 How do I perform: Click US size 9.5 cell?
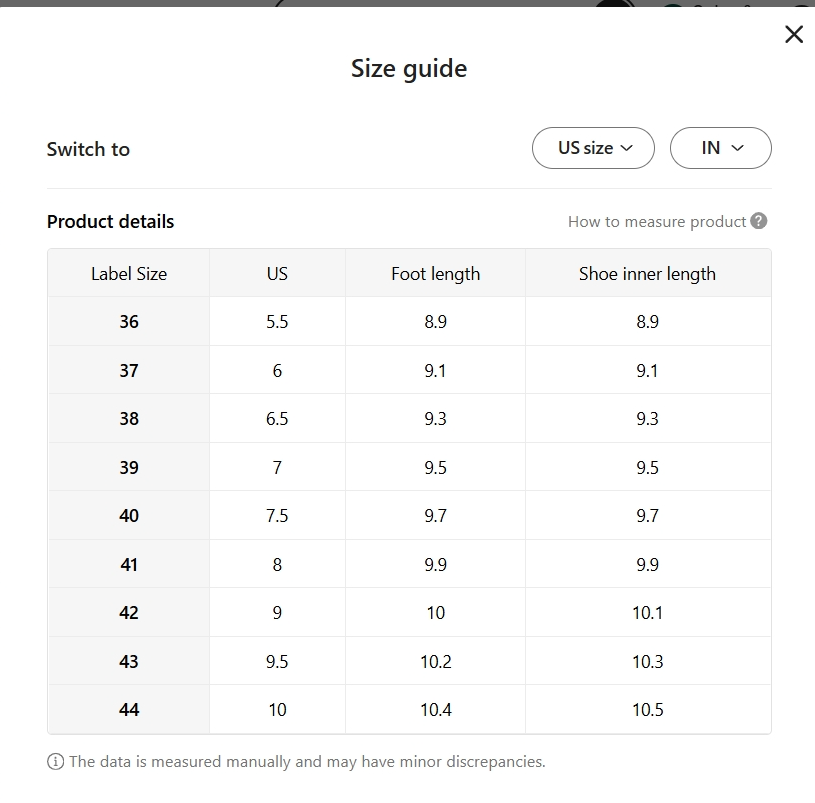(x=277, y=662)
